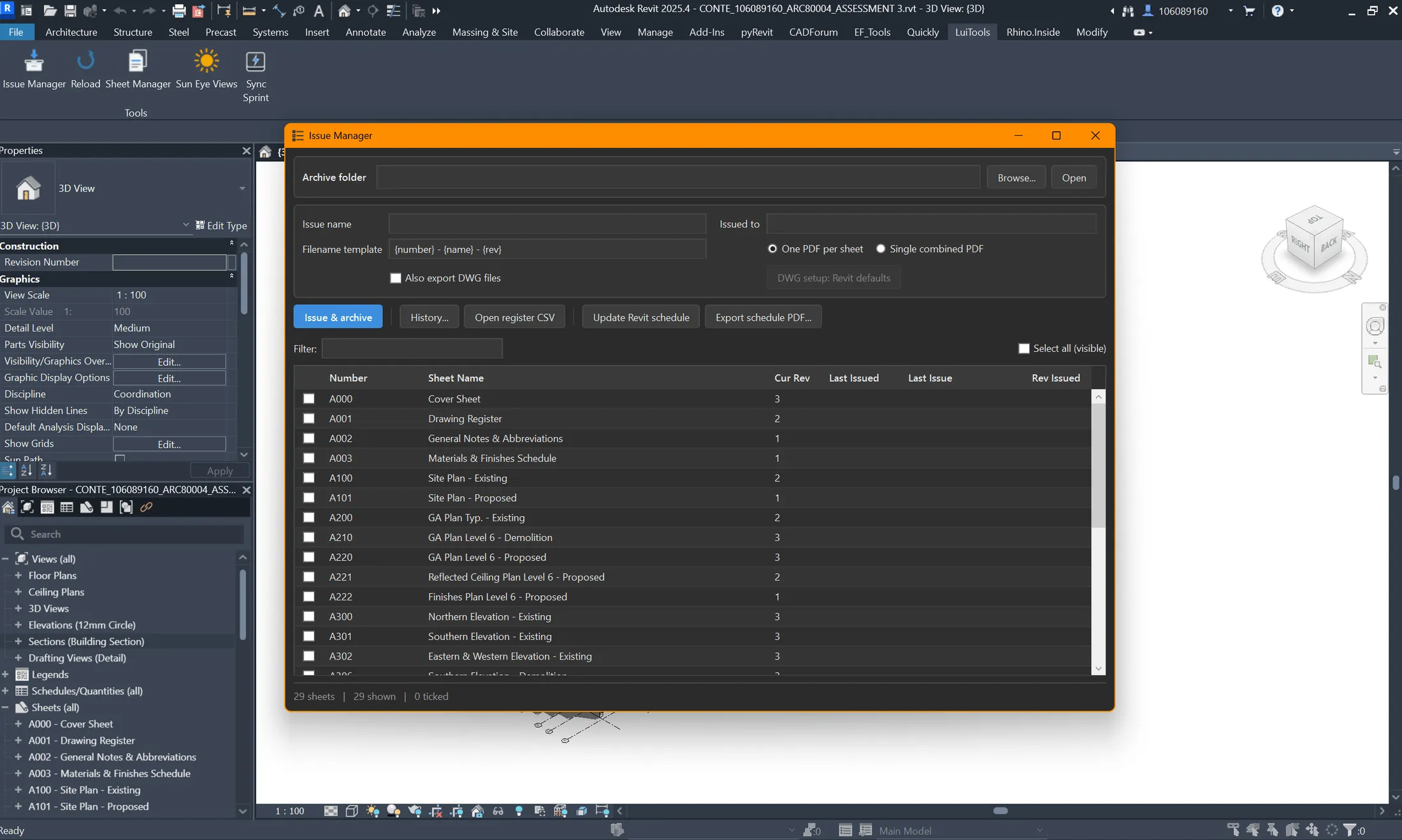Sort properties A to Z
This screenshot has height=840, width=1402.
(x=27, y=470)
